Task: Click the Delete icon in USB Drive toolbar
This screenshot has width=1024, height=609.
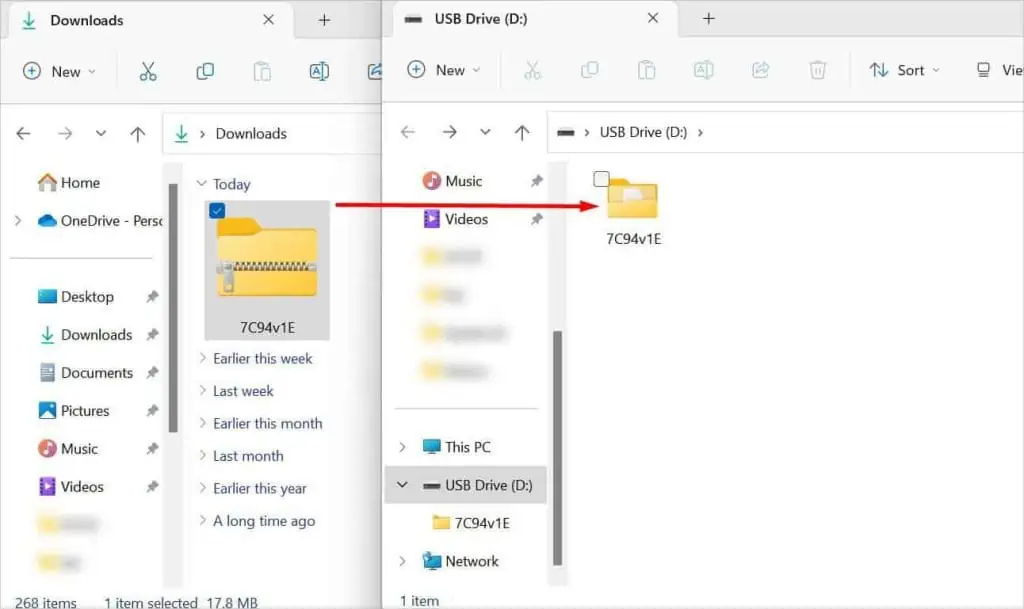Action: coord(818,70)
